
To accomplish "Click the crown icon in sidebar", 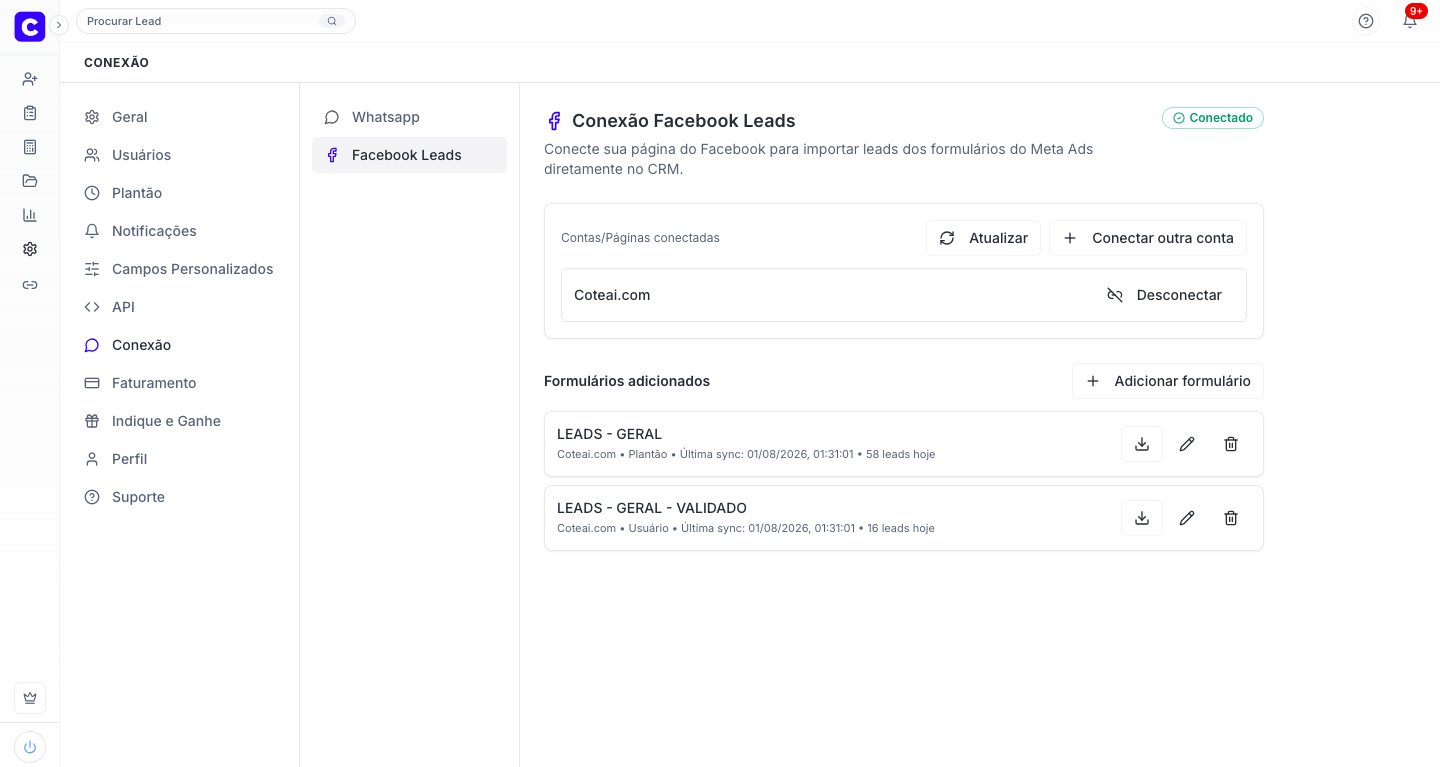I will coord(30,698).
